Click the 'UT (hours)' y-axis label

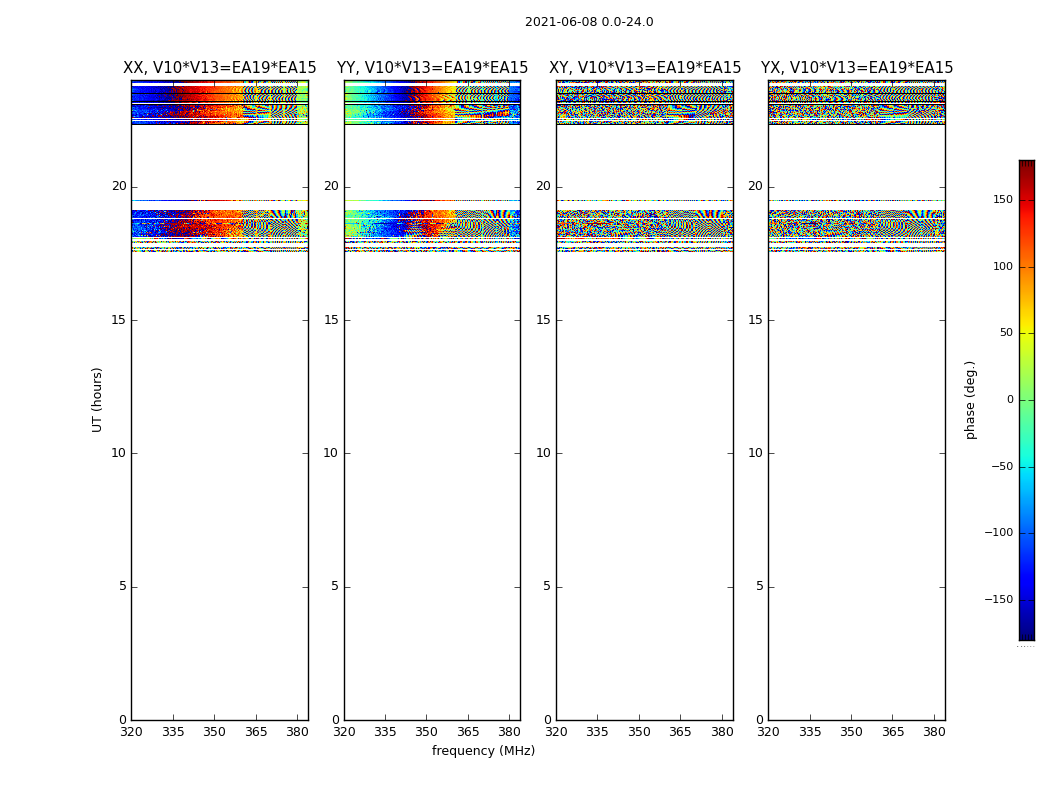coord(97,400)
